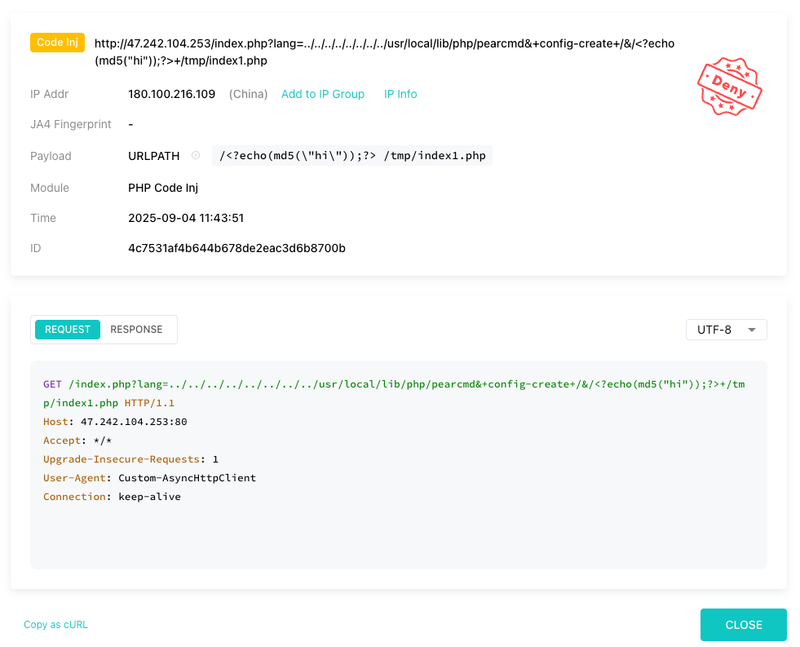
Task: Click the UTF-8 dropdown arrow
Action: point(752,330)
